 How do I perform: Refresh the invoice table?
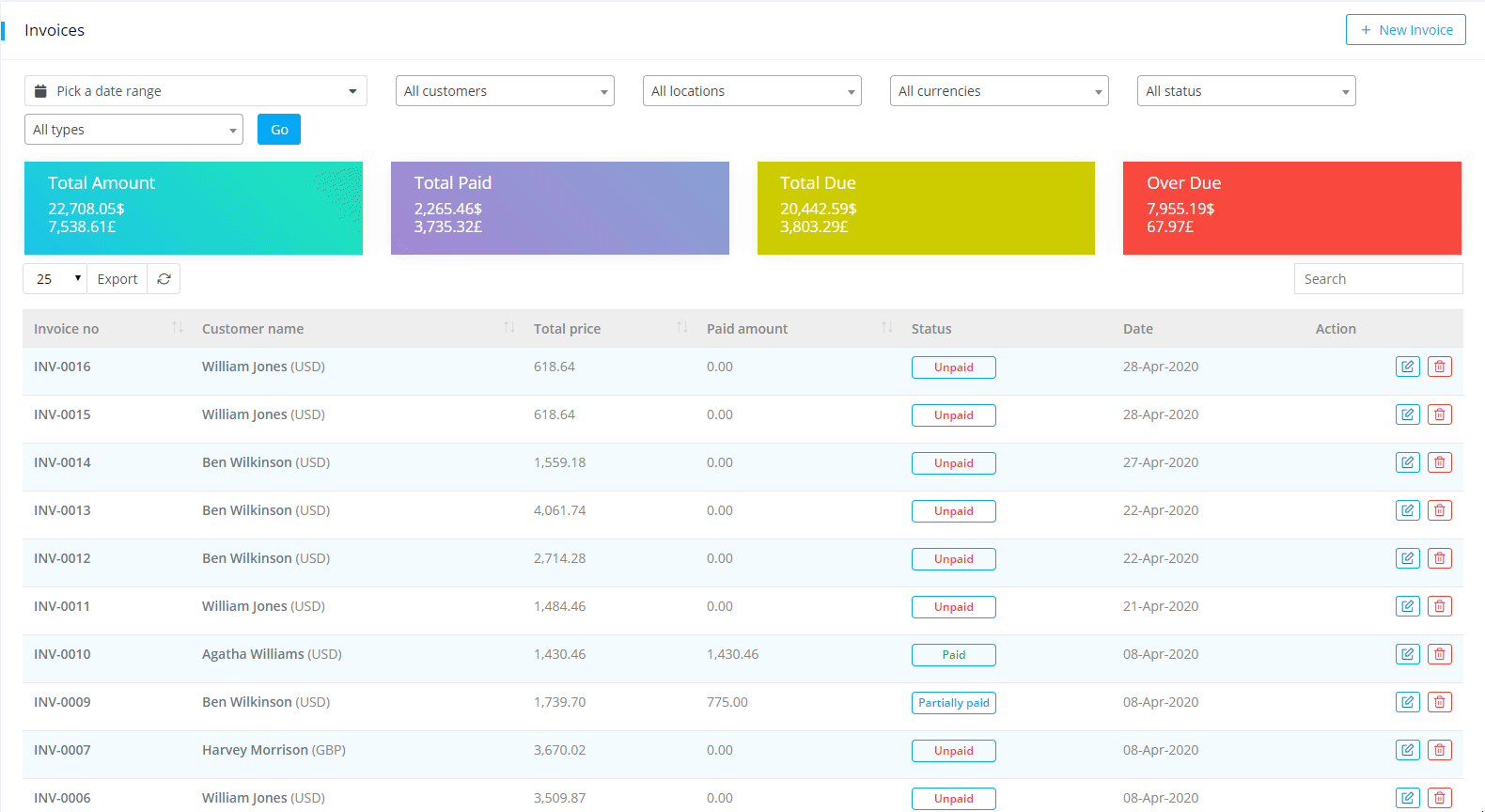click(x=164, y=279)
